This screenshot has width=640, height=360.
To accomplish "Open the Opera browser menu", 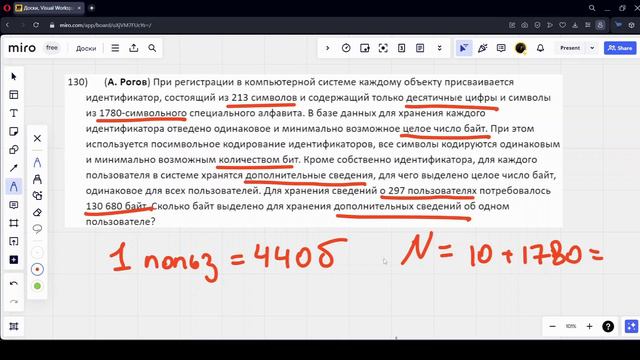I will (x=6, y=8).
